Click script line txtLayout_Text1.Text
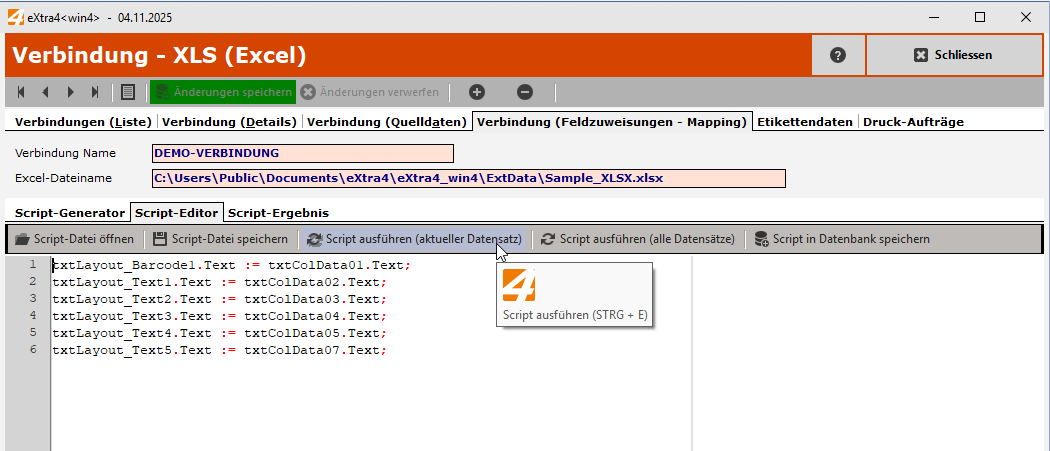Screen dimensions: 1050x451 click(x=220, y=282)
